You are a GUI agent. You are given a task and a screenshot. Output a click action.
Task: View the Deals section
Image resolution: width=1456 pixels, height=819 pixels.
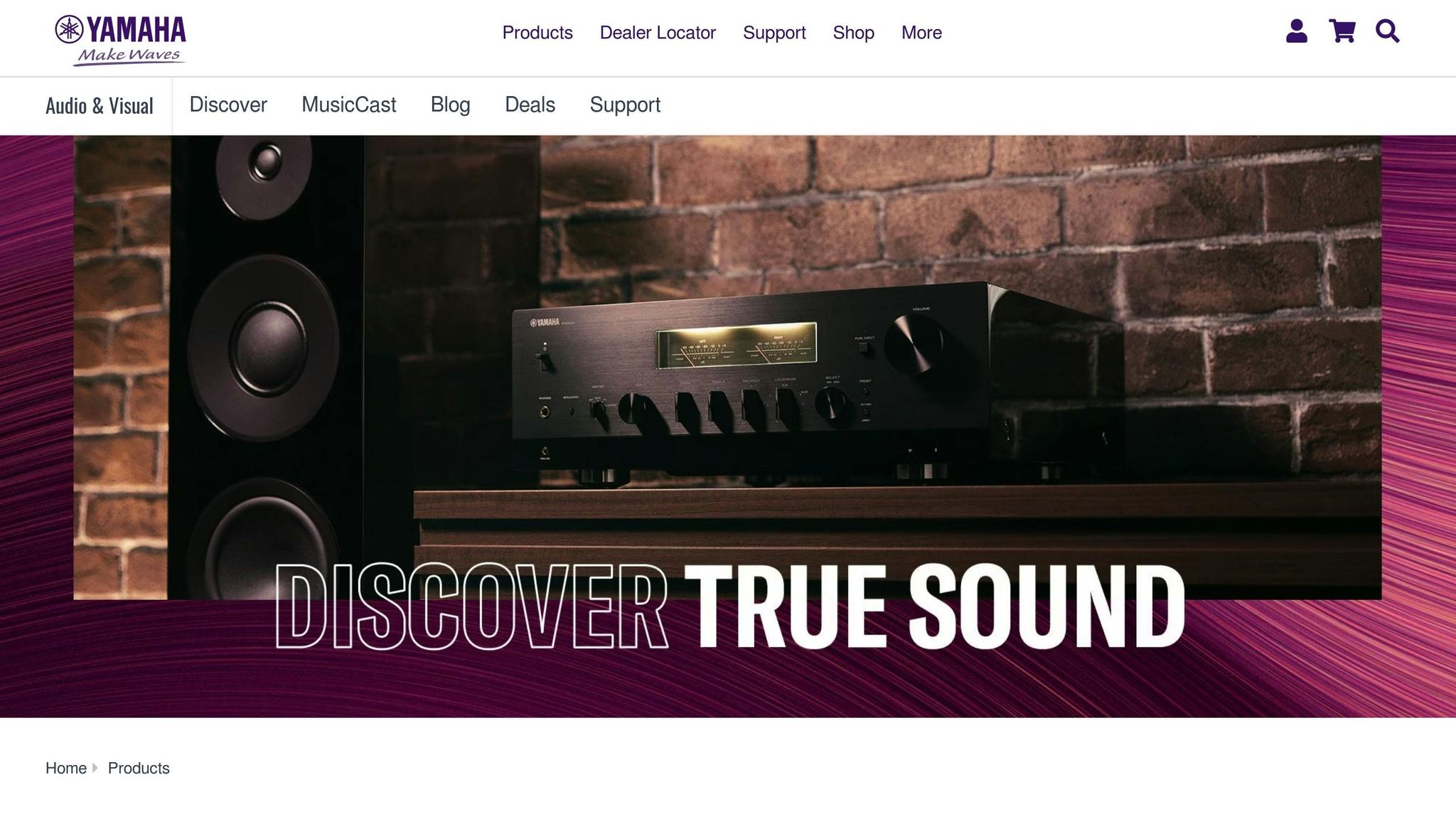tap(530, 105)
